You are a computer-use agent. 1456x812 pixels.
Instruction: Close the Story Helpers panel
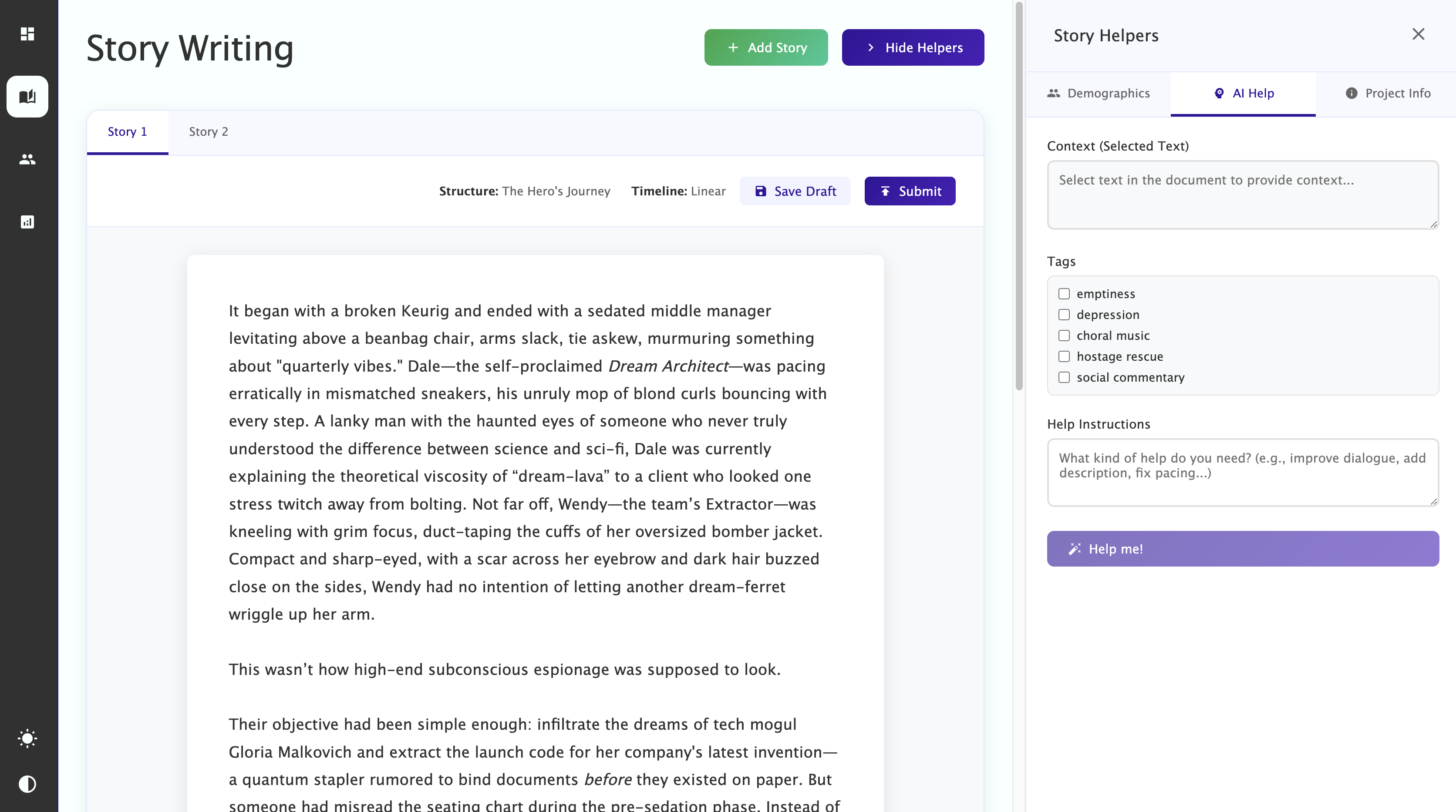tap(1418, 34)
